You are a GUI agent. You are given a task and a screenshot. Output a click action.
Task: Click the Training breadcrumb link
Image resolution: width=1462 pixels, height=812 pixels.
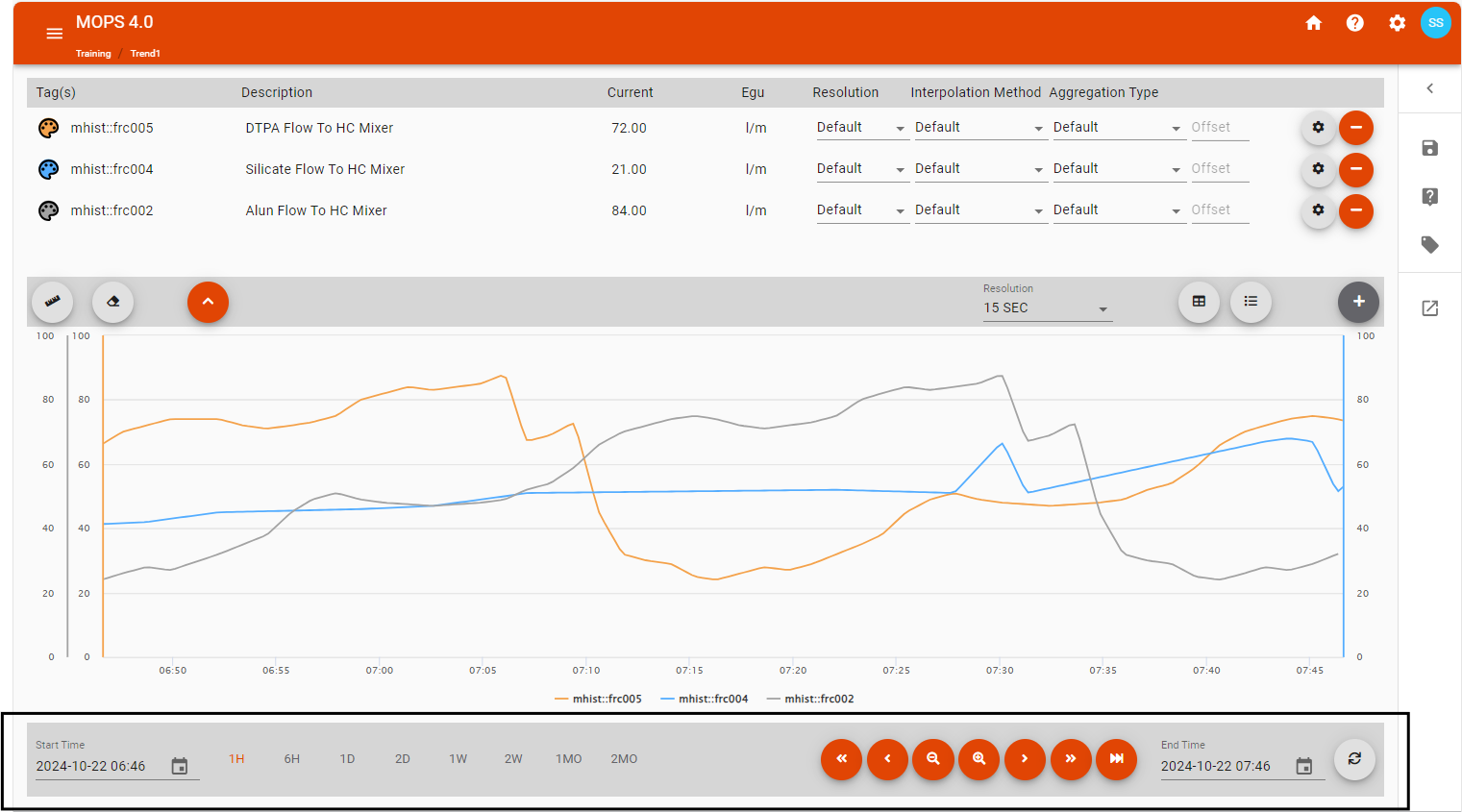[93, 54]
